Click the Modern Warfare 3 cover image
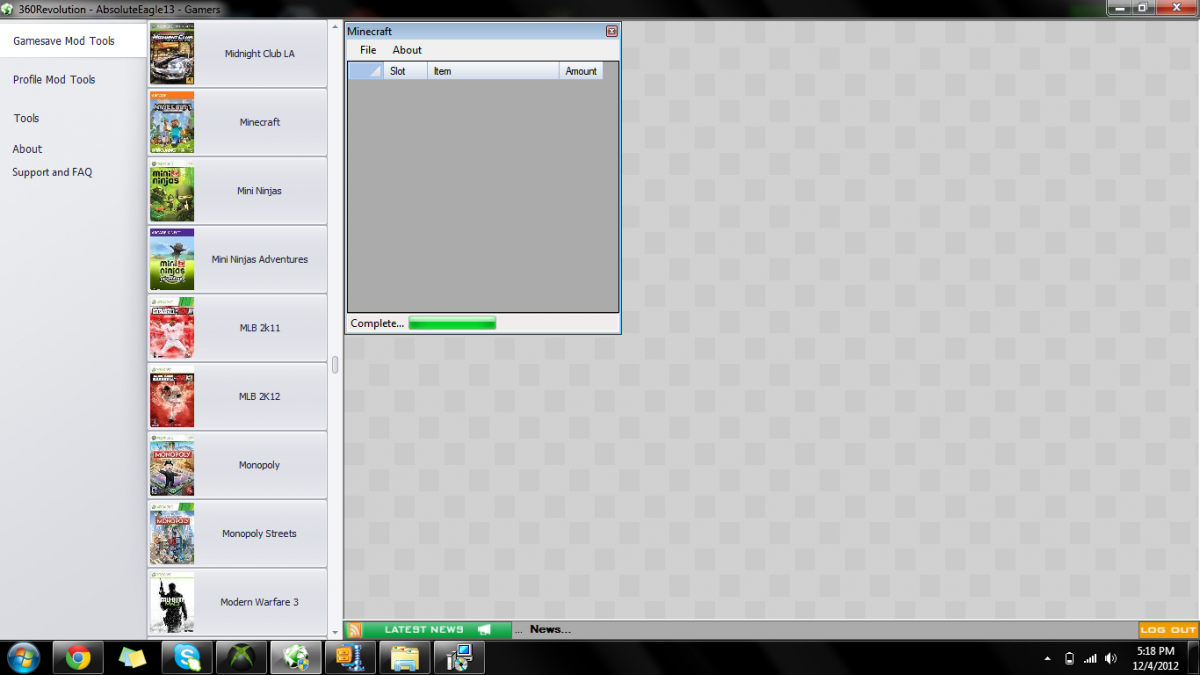The width and height of the screenshot is (1200, 675). [172, 602]
